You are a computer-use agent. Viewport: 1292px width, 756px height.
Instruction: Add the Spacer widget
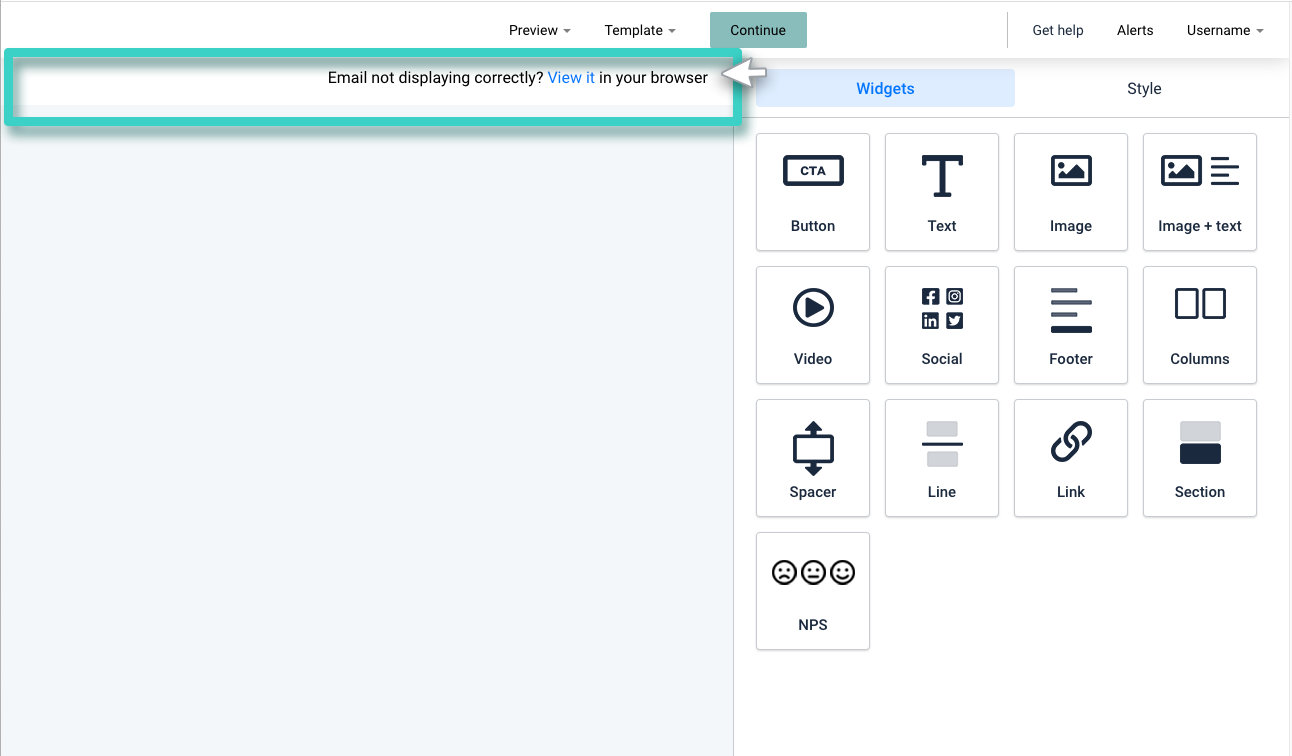point(813,458)
